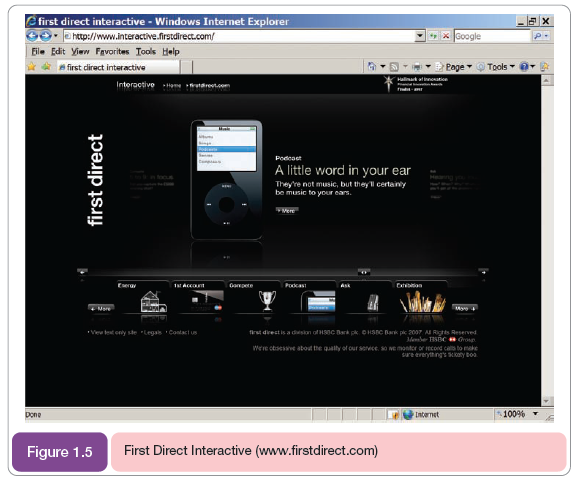Image resolution: width=576 pixels, height=481 pixels.
Task: Open the Home icon dropdown arrow
Action: click(383, 67)
